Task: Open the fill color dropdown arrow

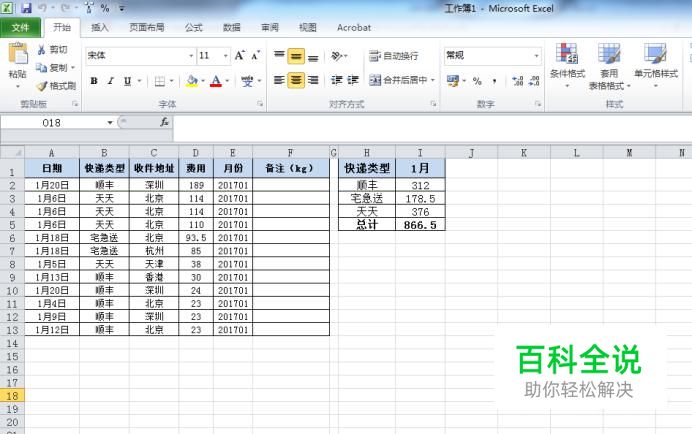Action: (x=203, y=81)
